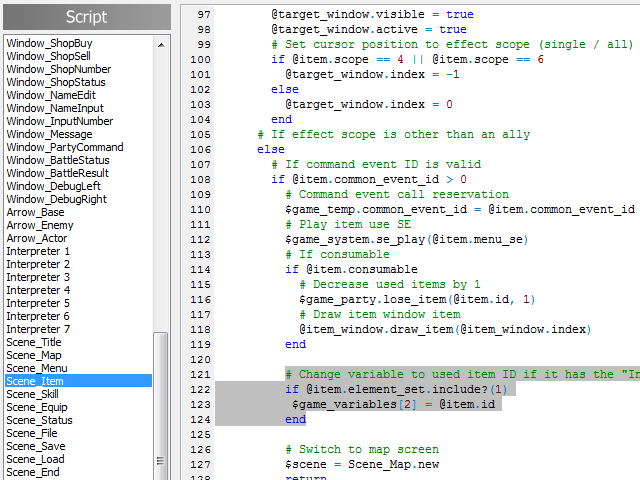Image resolution: width=640 pixels, height=480 pixels.
Task: Click the Script panel header
Action: pos(87,17)
